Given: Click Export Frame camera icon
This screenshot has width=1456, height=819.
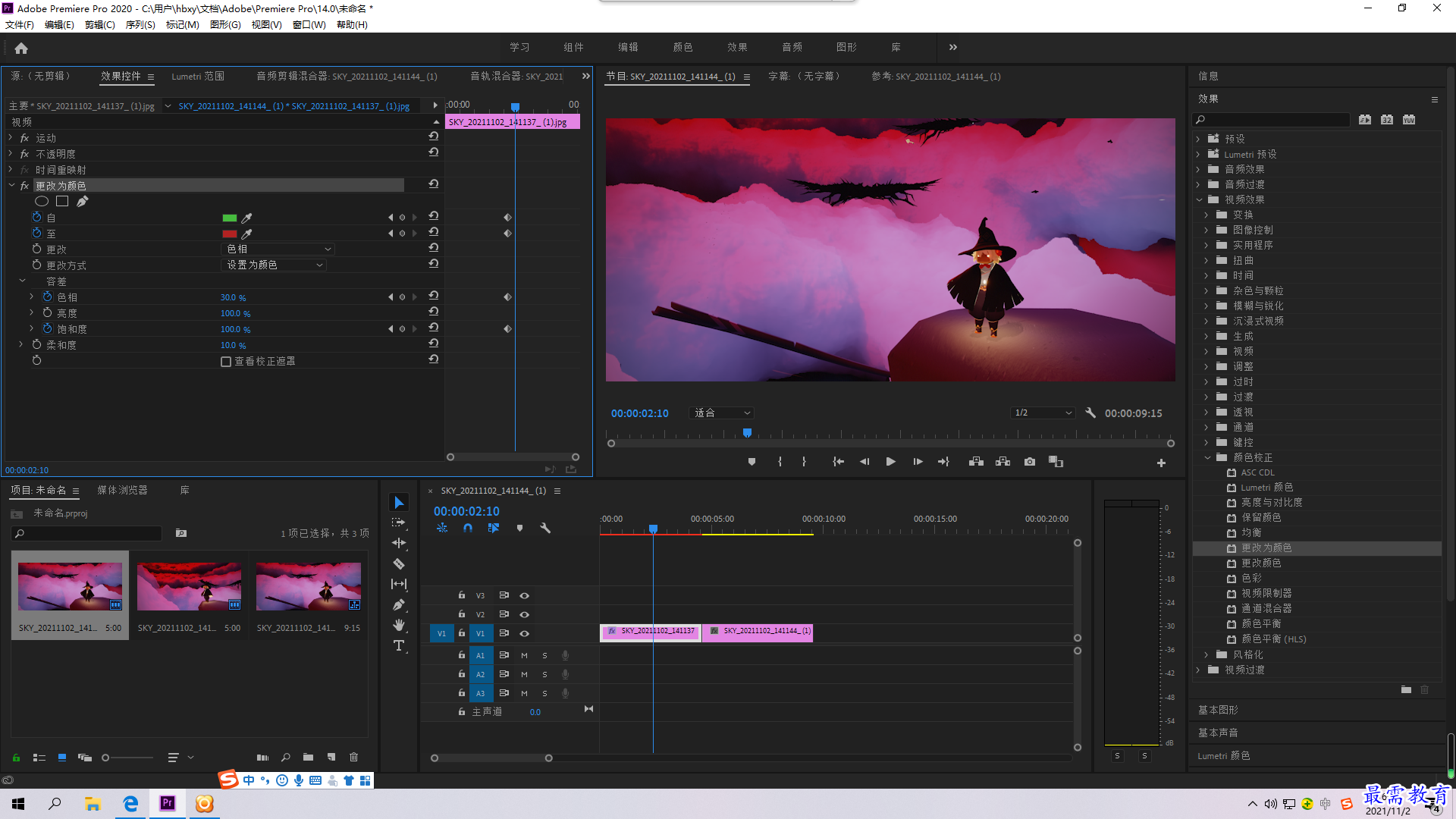Looking at the screenshot, I should click(x=1030, y=462).
